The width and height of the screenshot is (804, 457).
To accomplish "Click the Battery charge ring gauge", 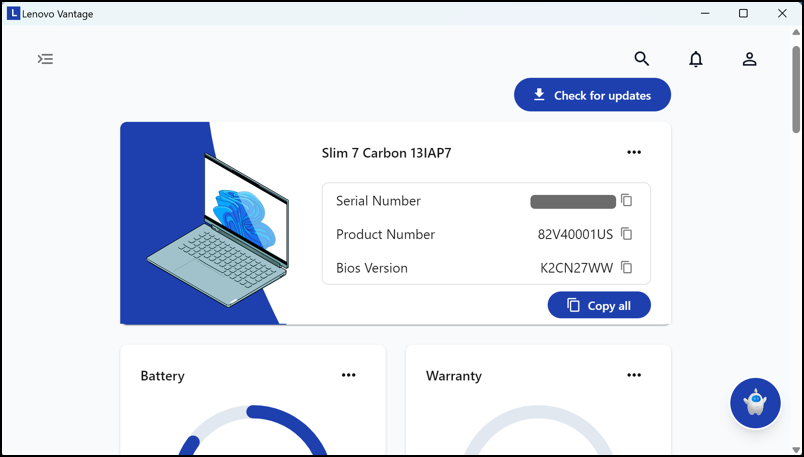I will [253, 431].
